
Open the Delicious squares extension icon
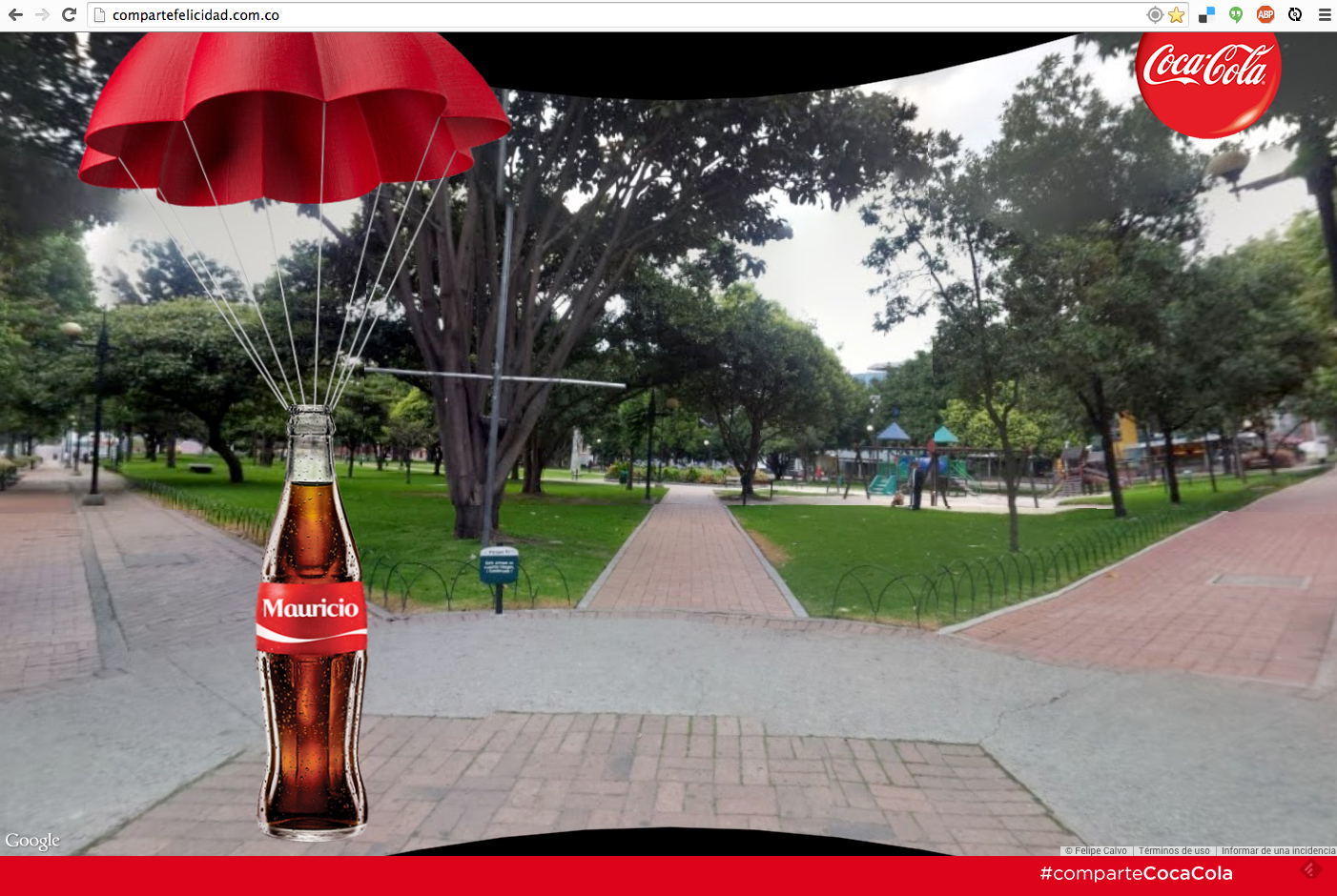pyautogui.click(x=1206, y=14)
